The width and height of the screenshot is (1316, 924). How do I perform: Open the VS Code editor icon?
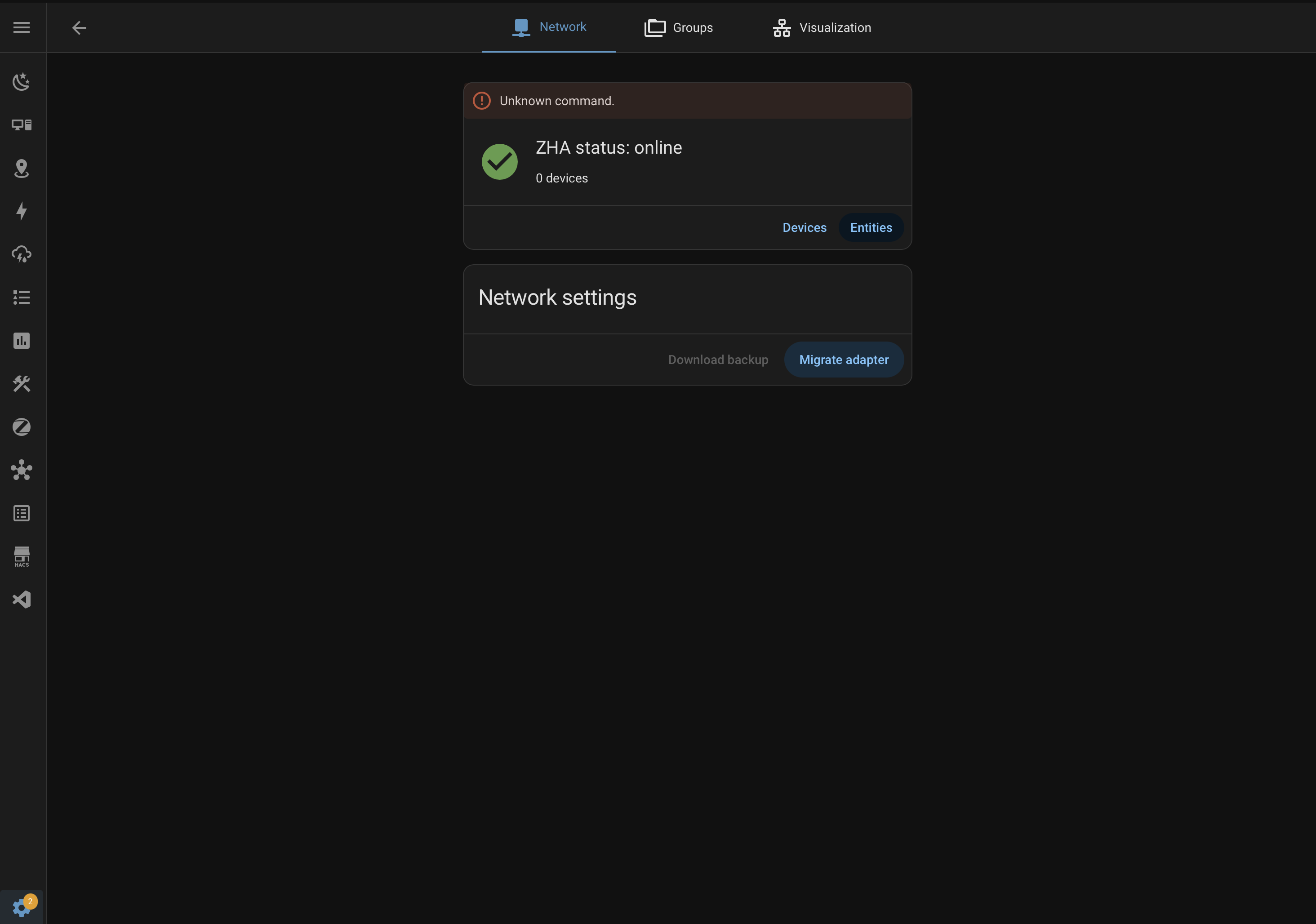point(22,600)
